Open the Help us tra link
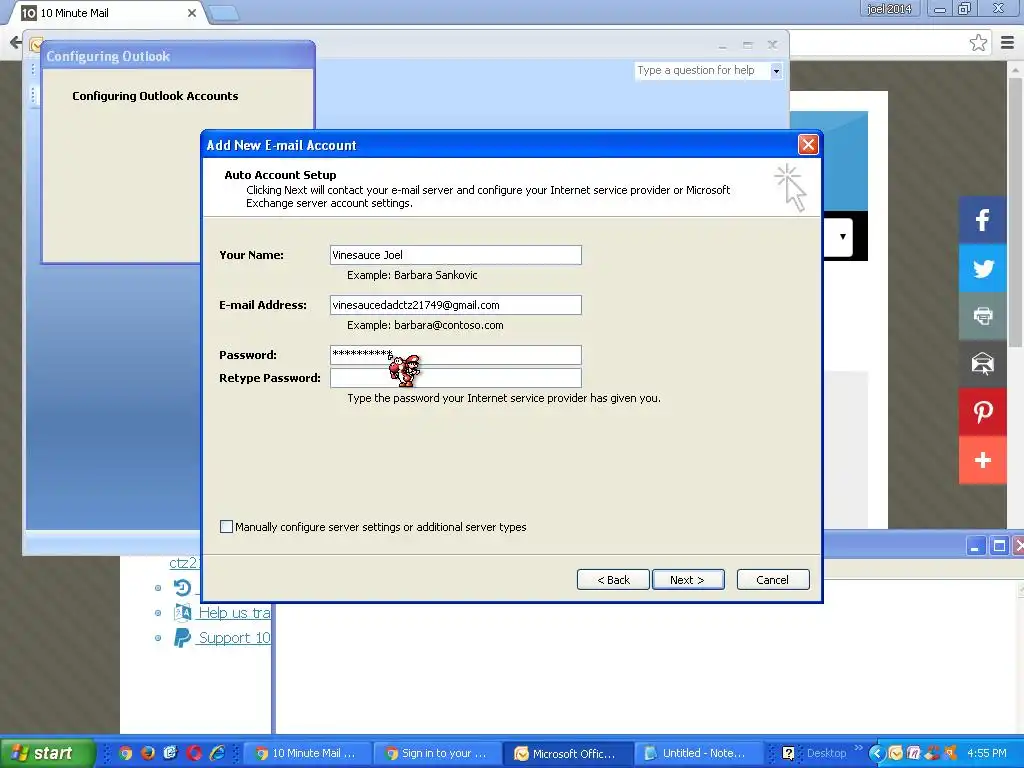 (234, 613)
